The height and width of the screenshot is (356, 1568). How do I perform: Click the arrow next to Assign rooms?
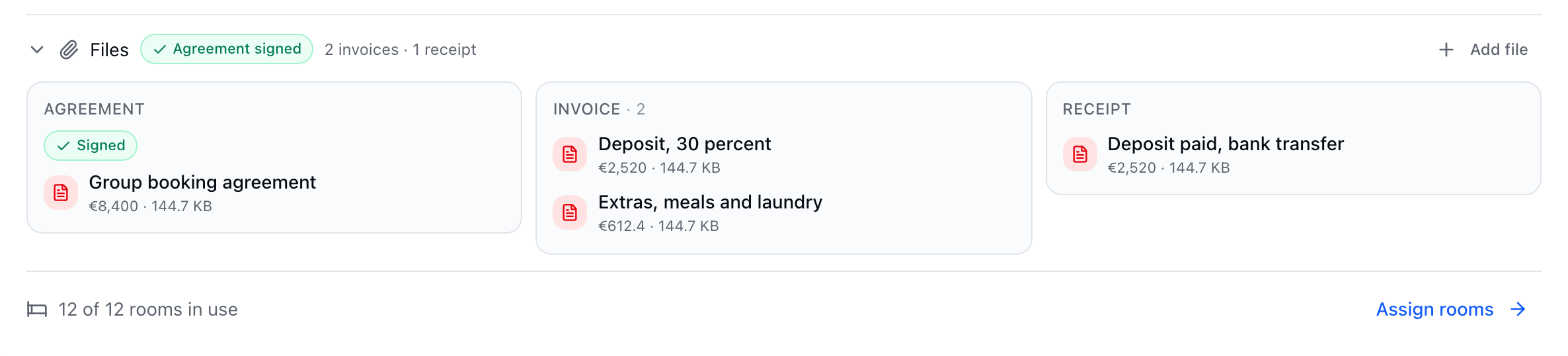point(1518,309)
